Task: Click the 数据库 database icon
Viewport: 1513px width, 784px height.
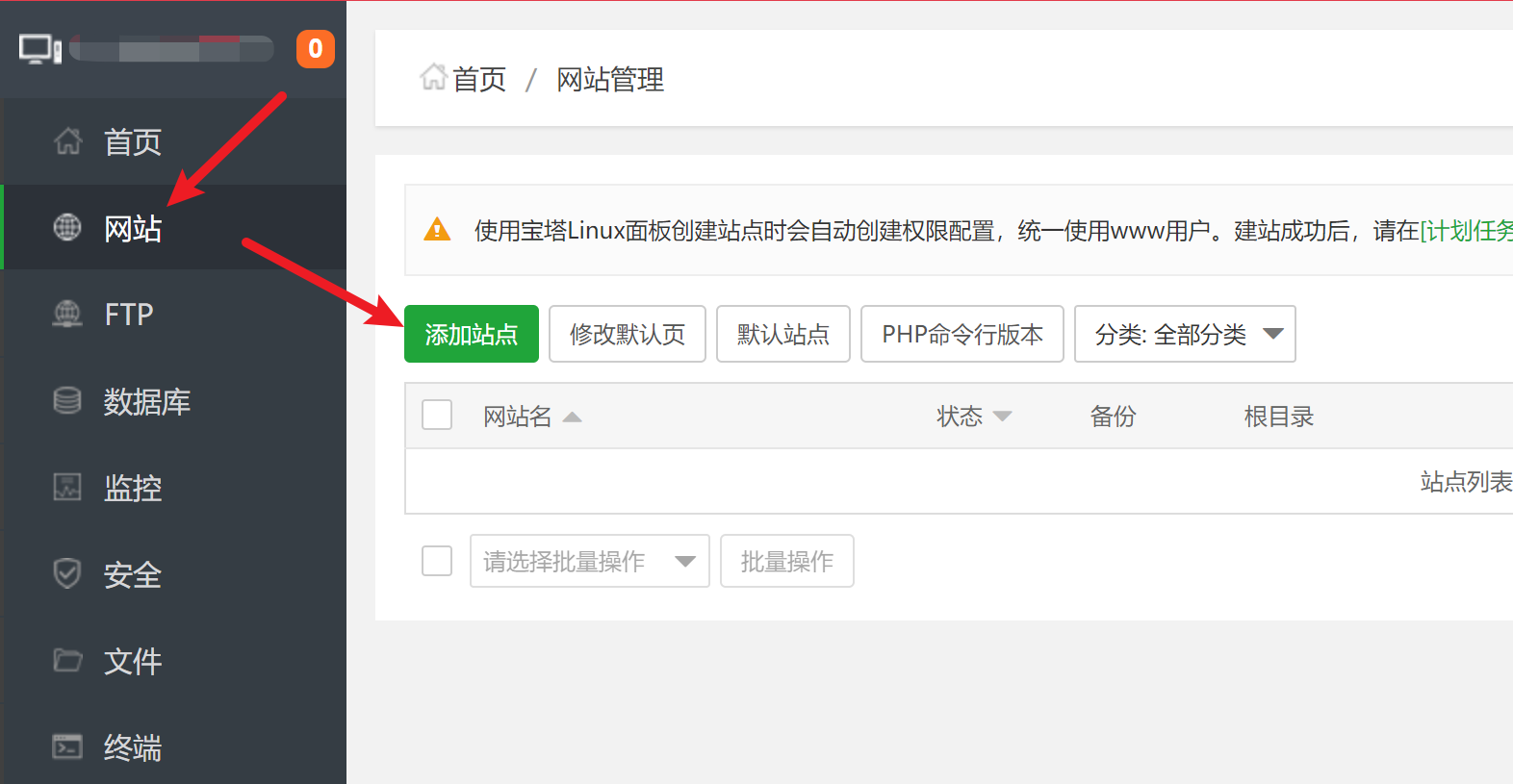Action: click(67, 400)
